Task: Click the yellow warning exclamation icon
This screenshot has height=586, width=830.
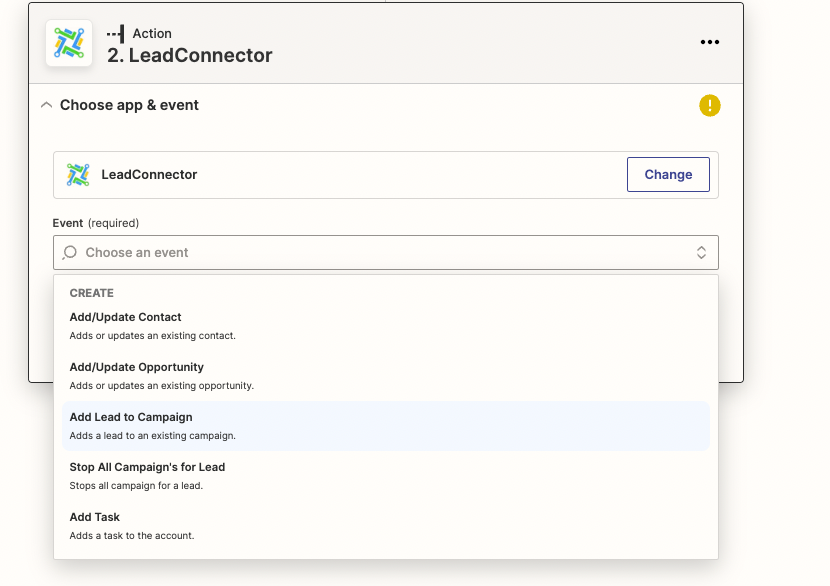Action: pos(709,105)
